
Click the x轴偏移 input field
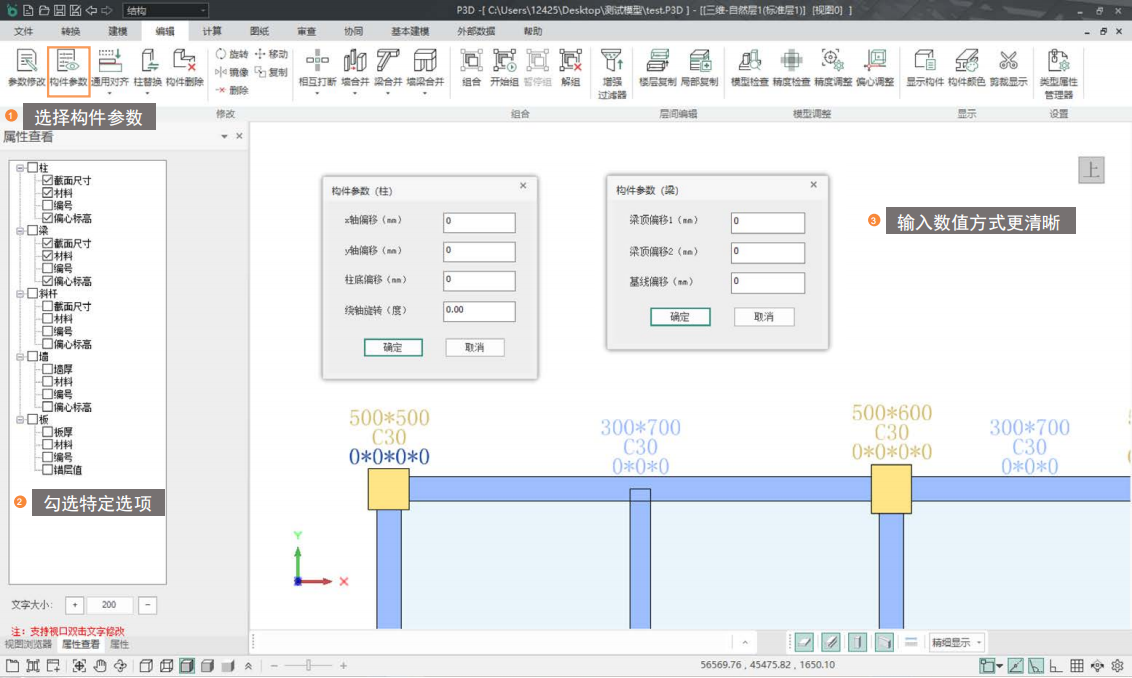pos(479,222)
